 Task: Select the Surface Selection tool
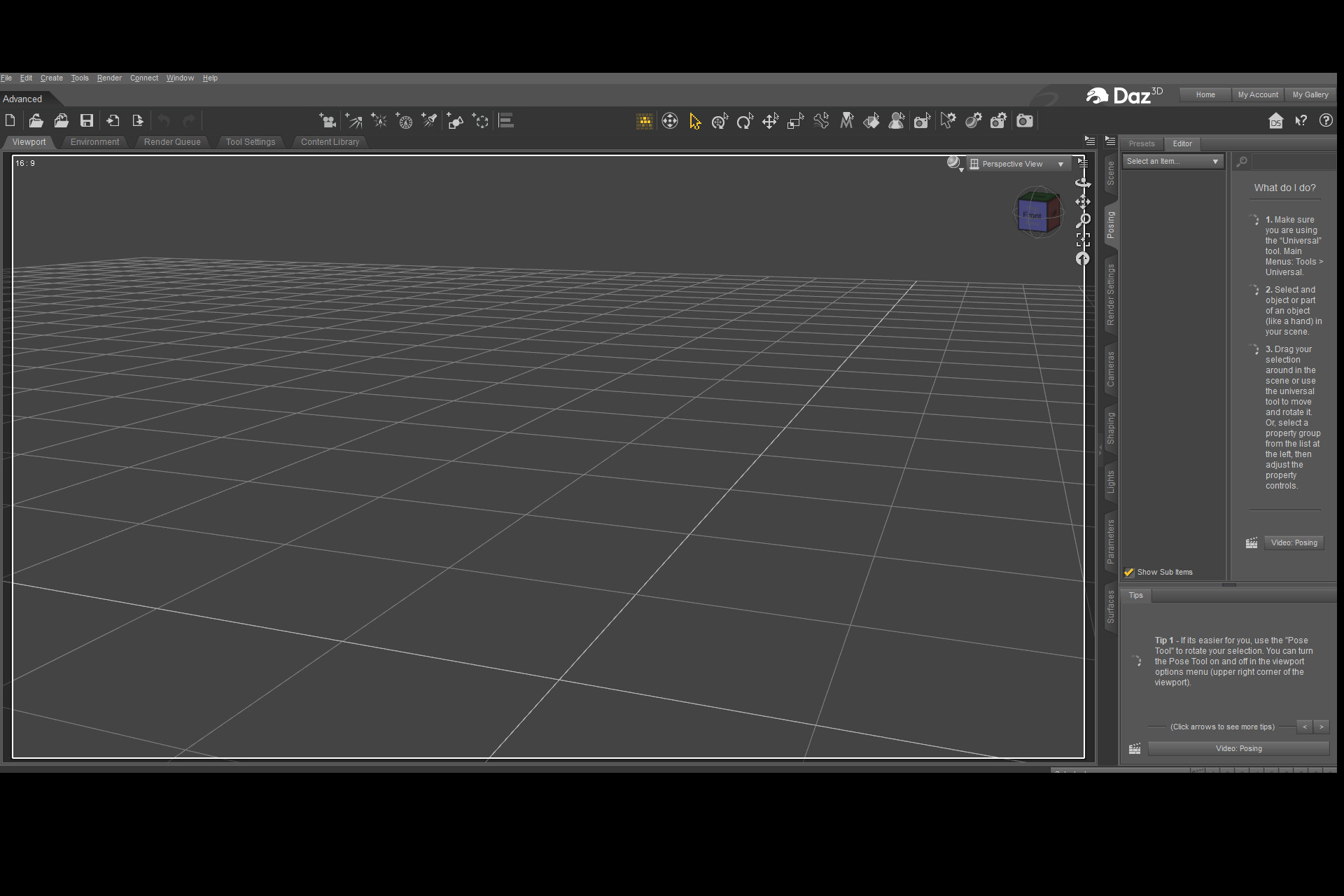point(871,121)
